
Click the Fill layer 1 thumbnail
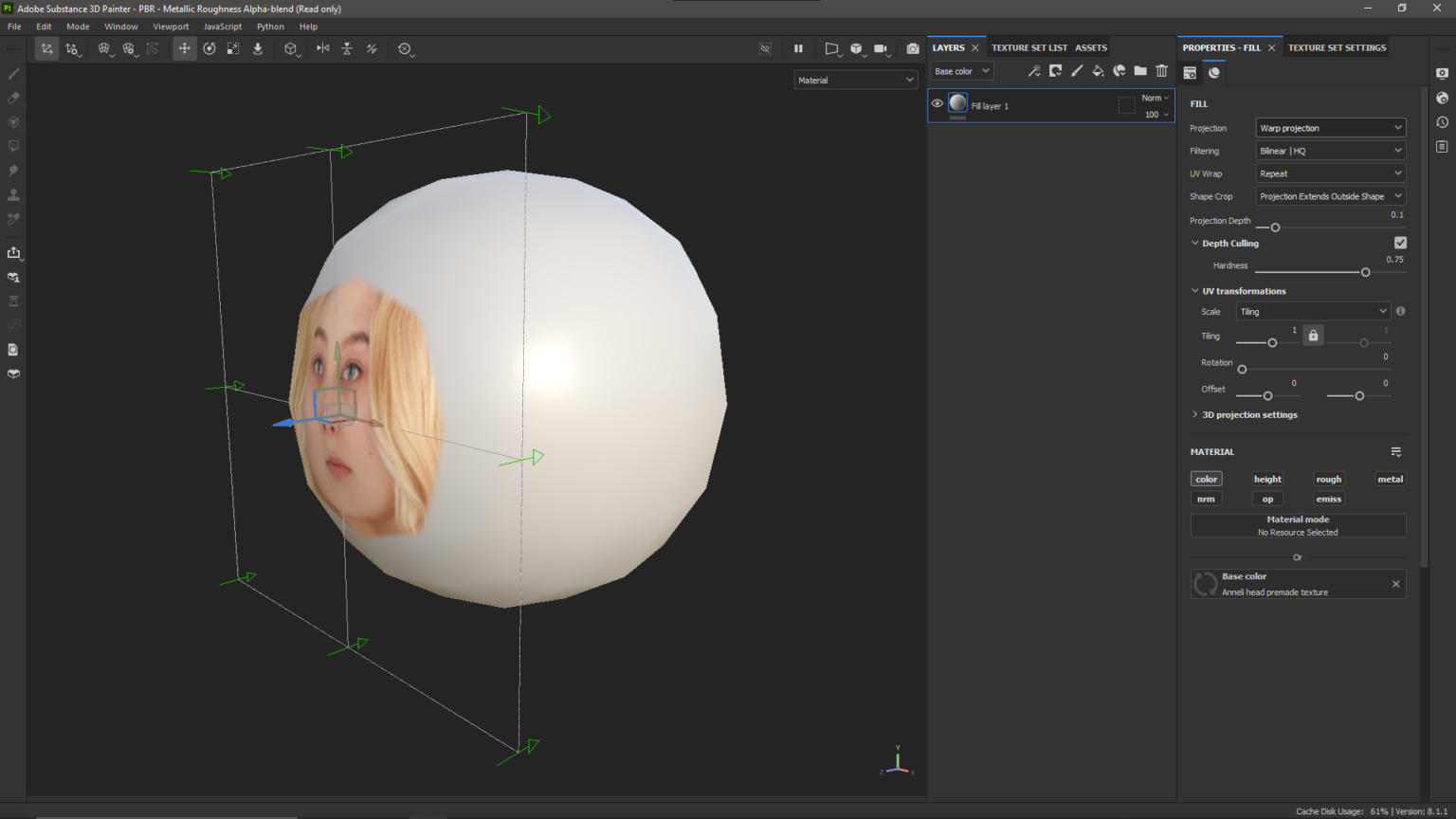[x=957, y=104]
